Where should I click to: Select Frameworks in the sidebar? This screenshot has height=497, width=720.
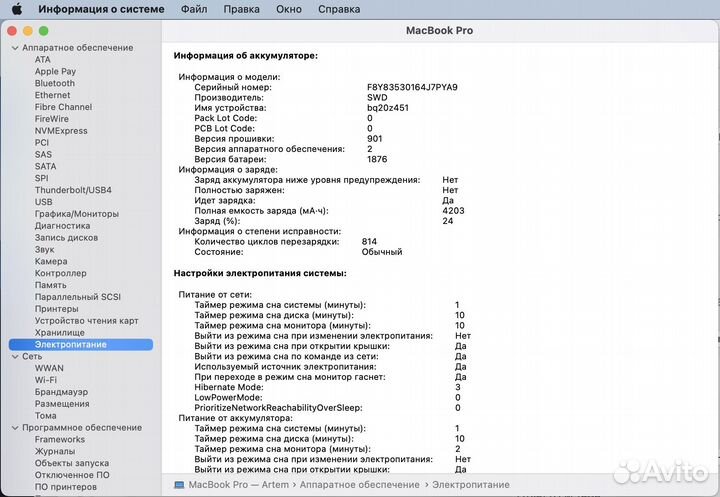point(60,440)
